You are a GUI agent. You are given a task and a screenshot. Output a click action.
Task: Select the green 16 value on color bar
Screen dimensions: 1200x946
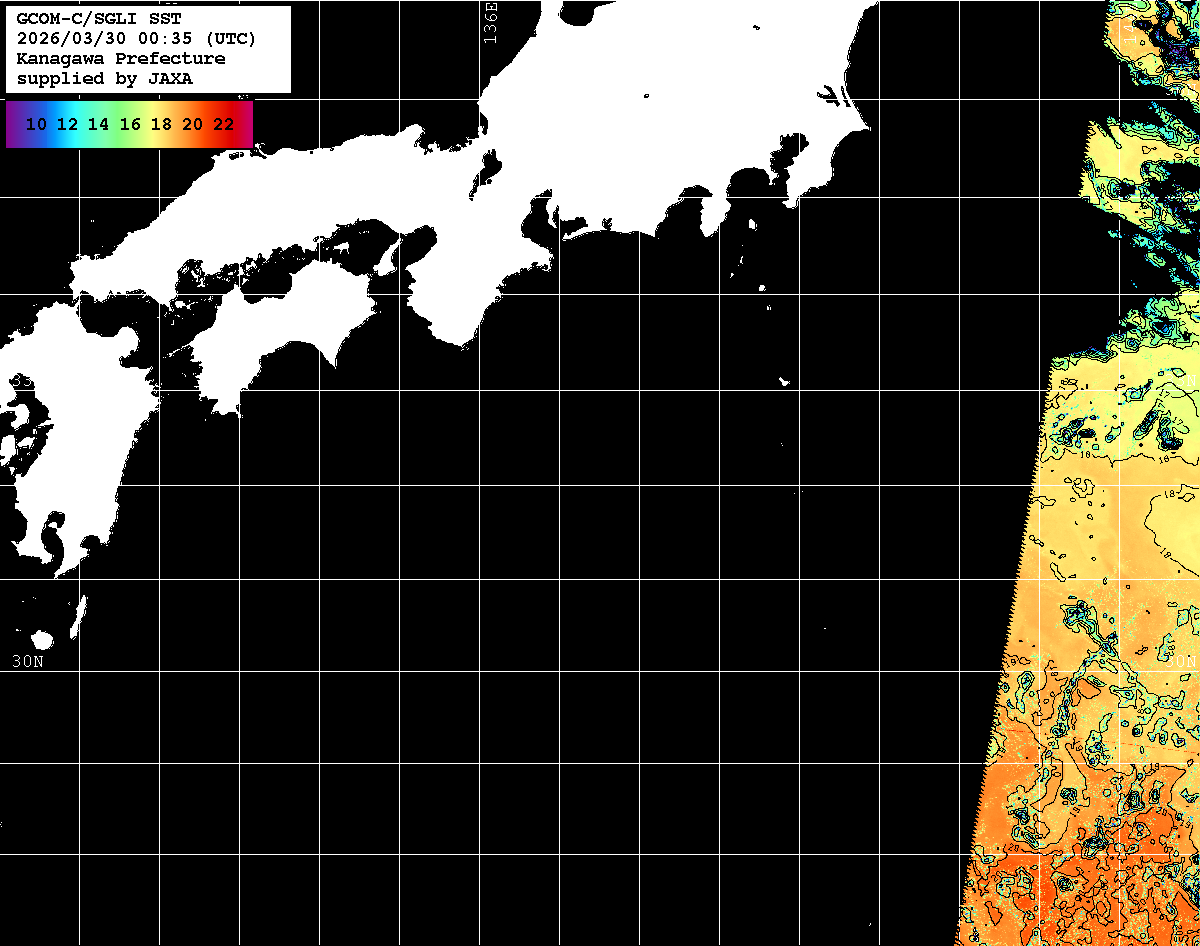(x=130, y=124)
